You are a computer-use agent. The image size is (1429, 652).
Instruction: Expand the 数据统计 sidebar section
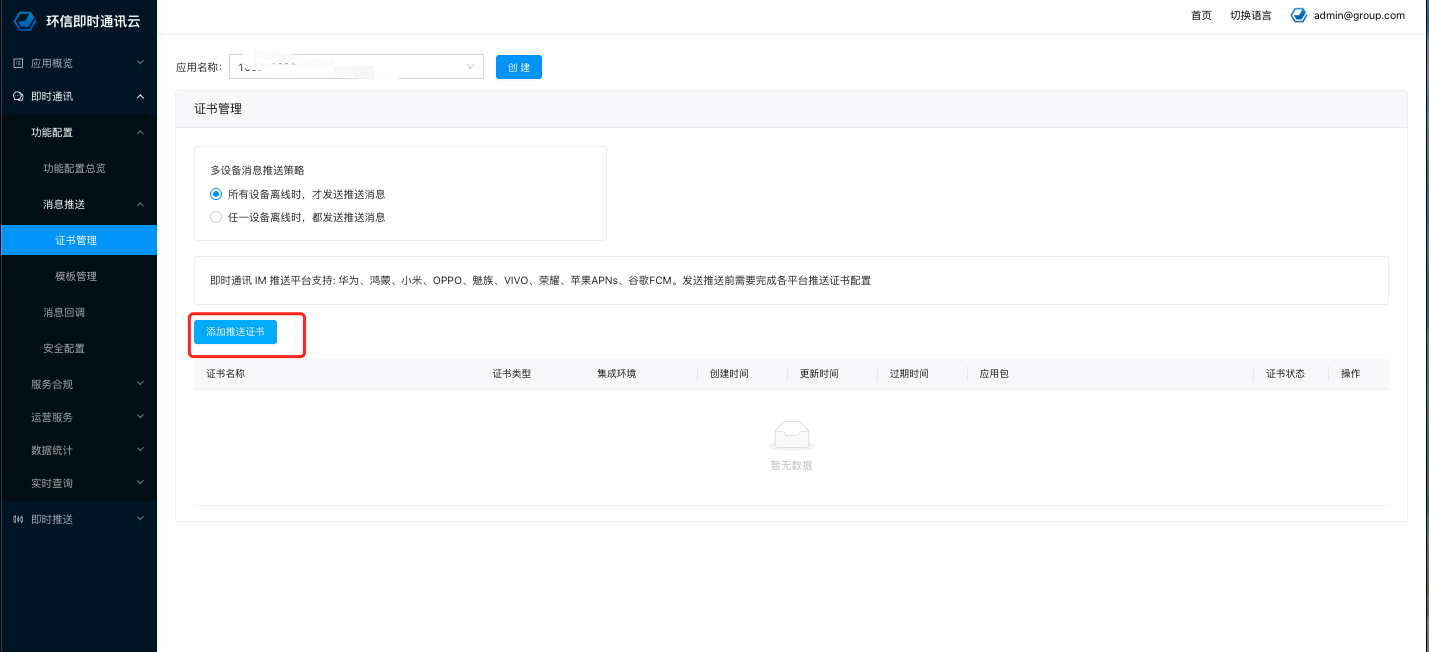78,450
